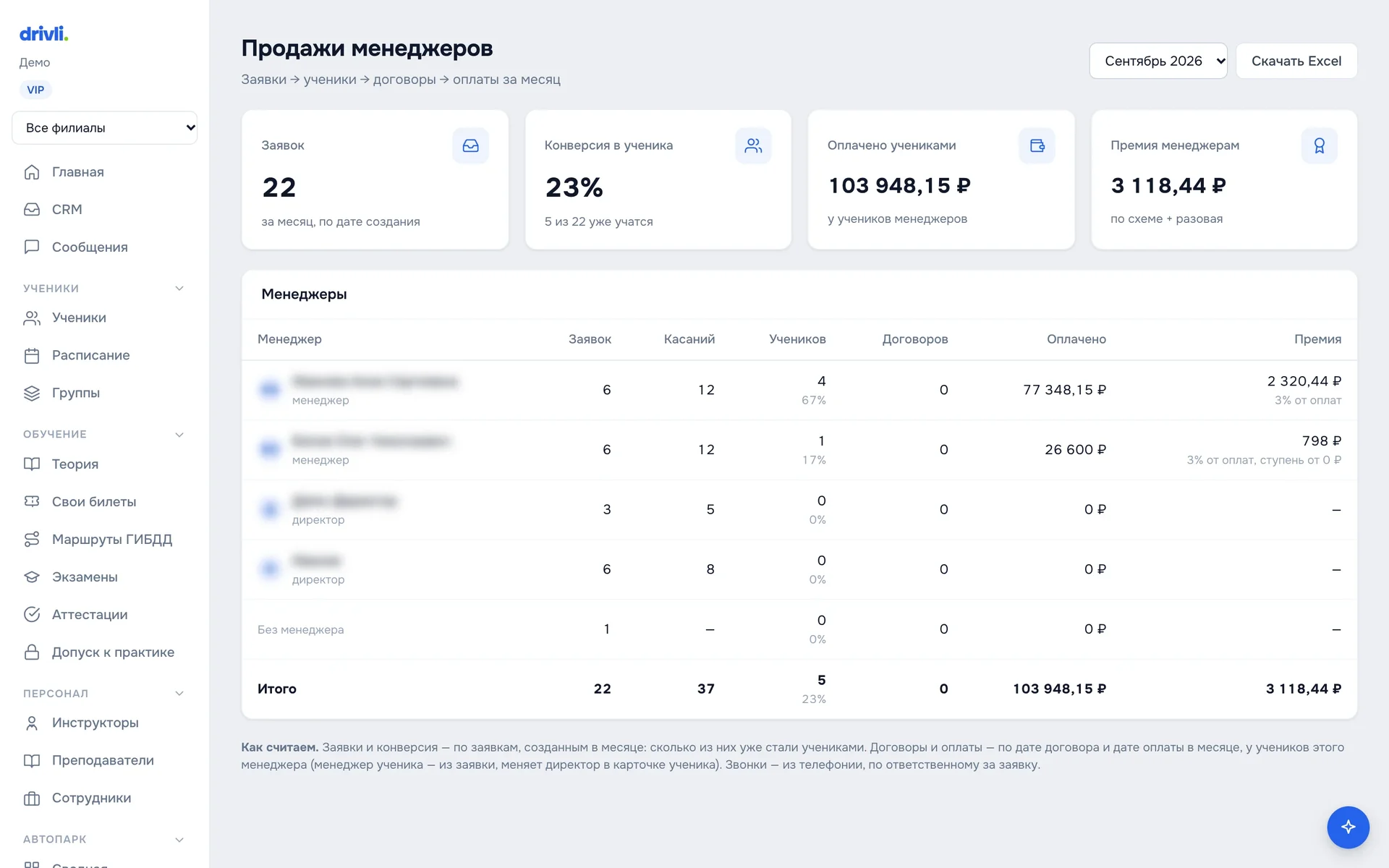Click the Менеджер column header
The width and height of the screenshot is (1389, 868).
[x=289, y=339]
